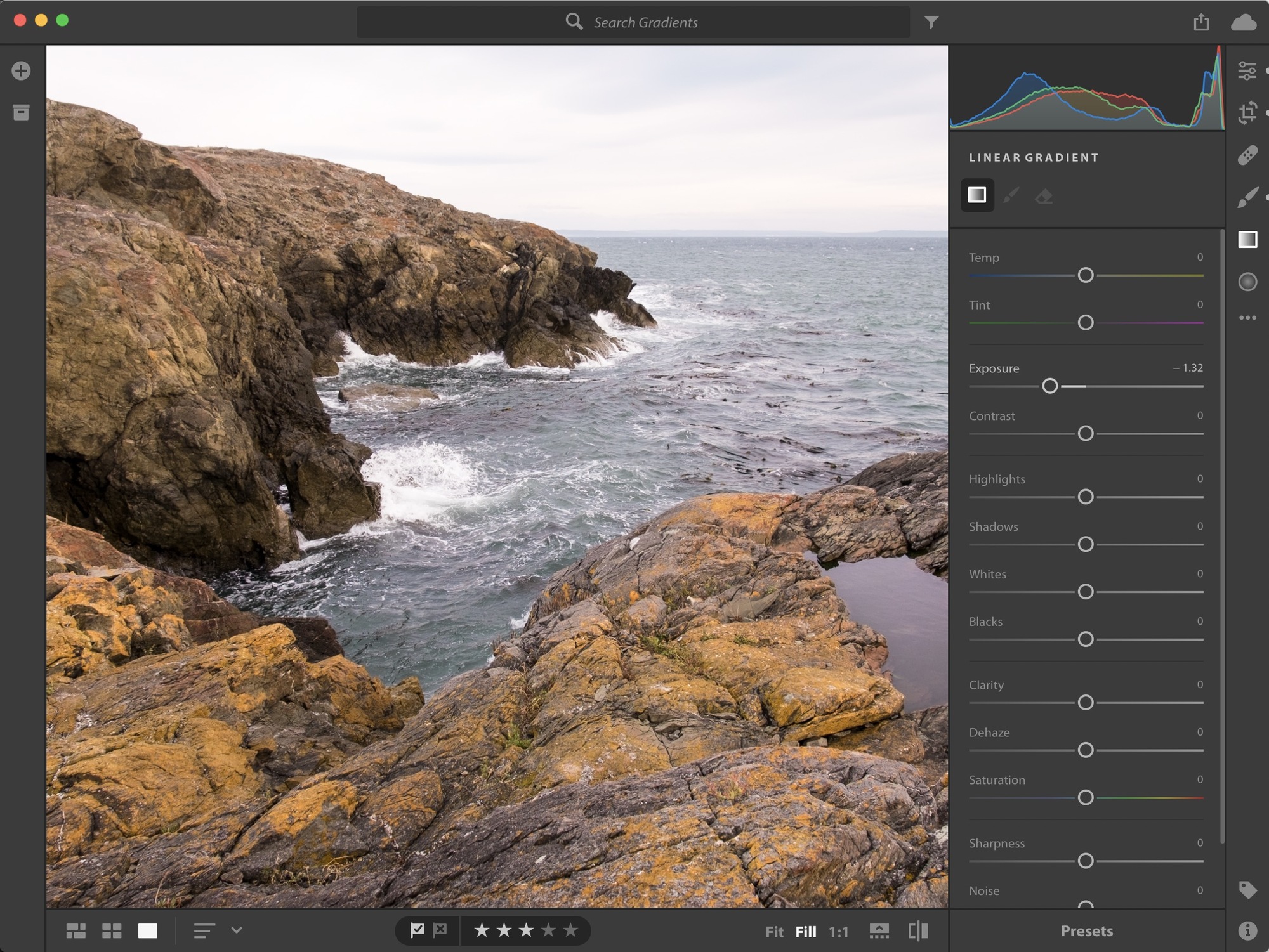Screen dimensions: 1269x952
Task: Open the three-dot more options menu
Action: 1247,318
